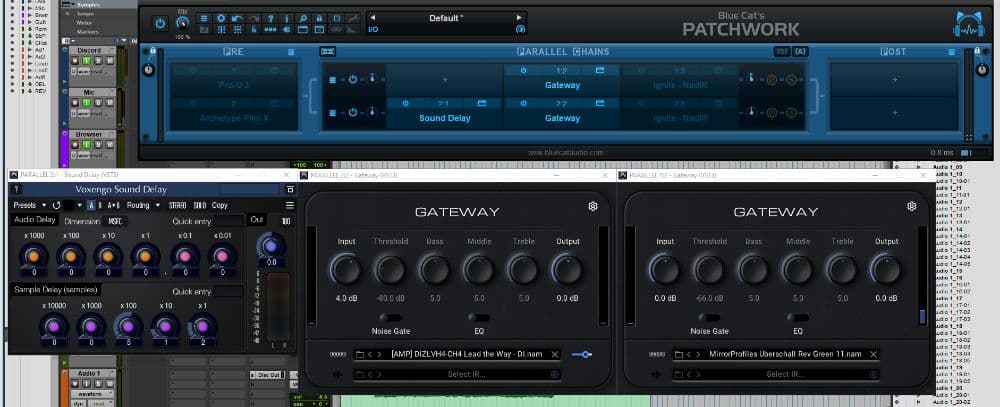Clear the DIZLVH4 Lead the Way model (X)
1000x407 pixels.
click(555, 355)
